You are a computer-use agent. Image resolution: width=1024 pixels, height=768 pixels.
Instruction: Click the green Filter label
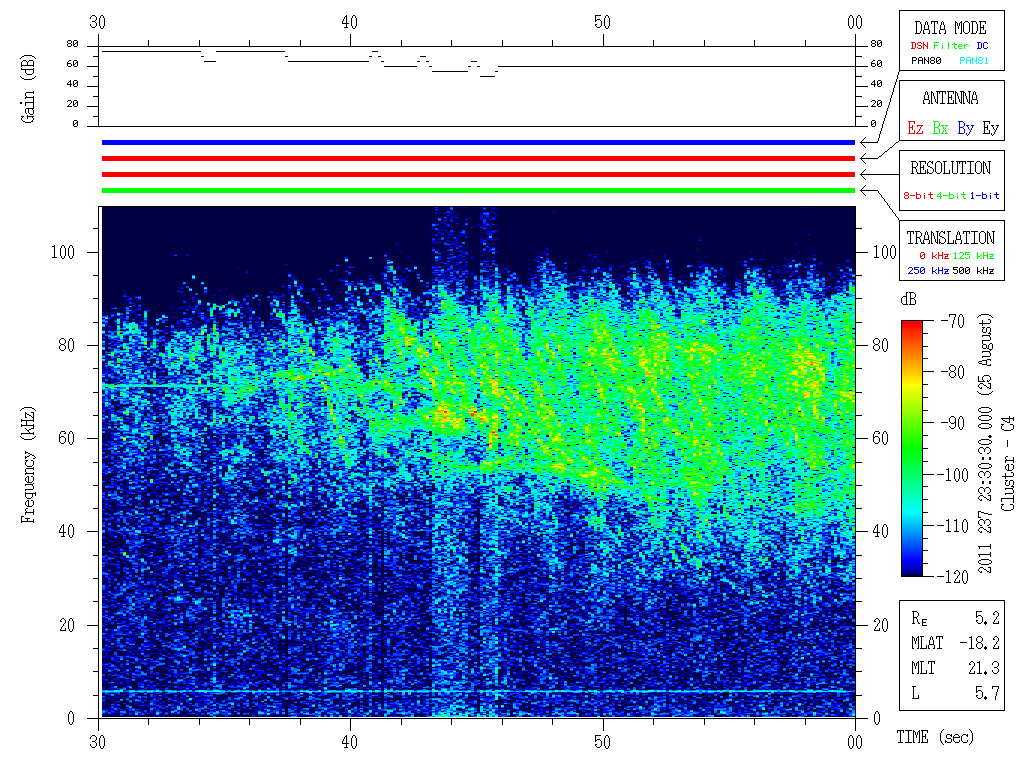point(951,46)
